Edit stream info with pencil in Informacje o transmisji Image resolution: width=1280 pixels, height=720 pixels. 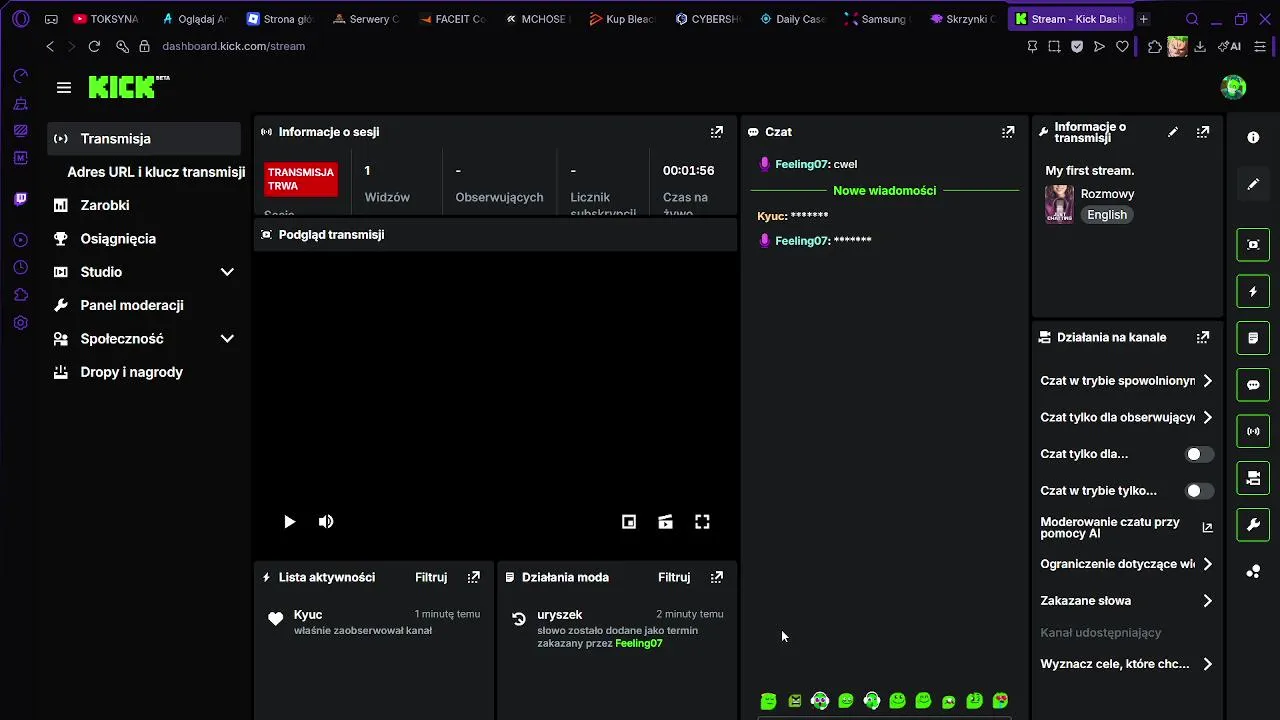point(1173,132)
